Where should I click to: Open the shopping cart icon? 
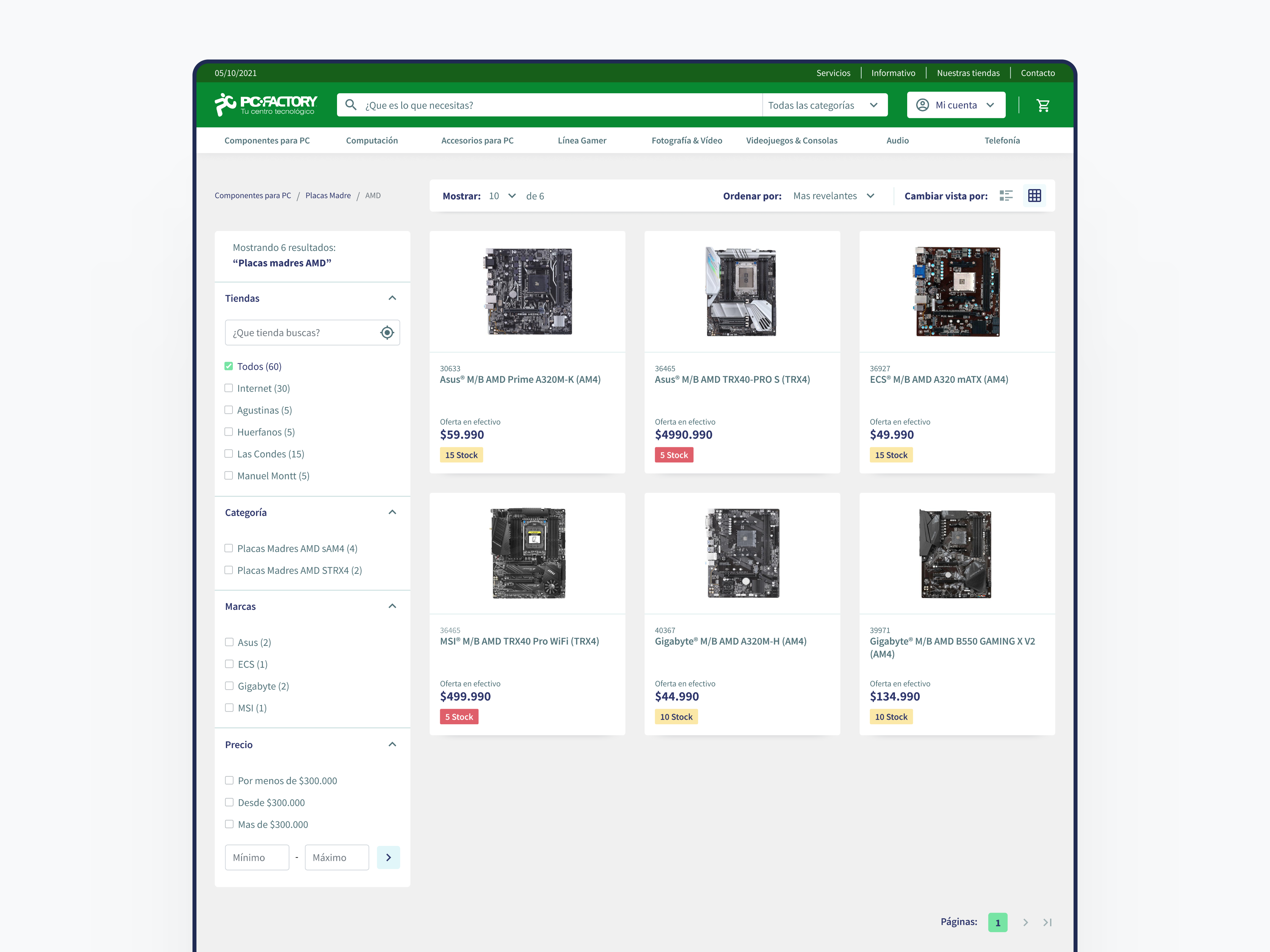1043,105
